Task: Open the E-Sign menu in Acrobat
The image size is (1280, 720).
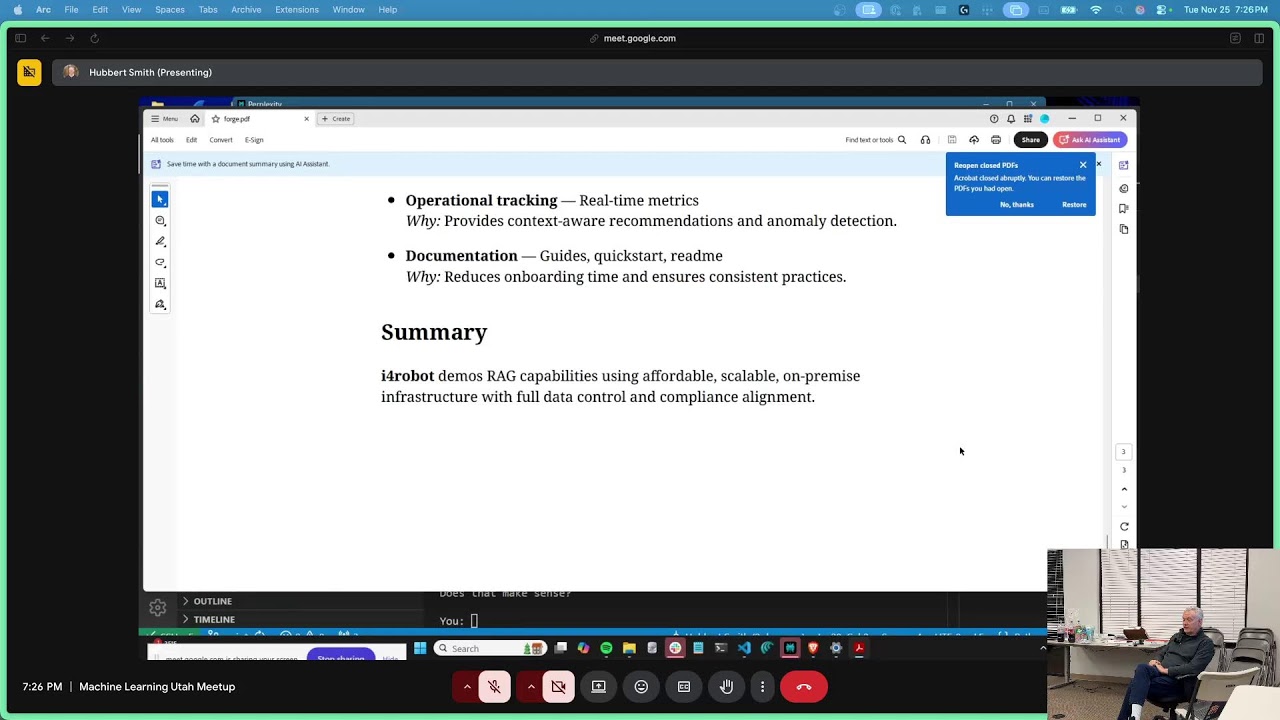Action: (254, 140)
